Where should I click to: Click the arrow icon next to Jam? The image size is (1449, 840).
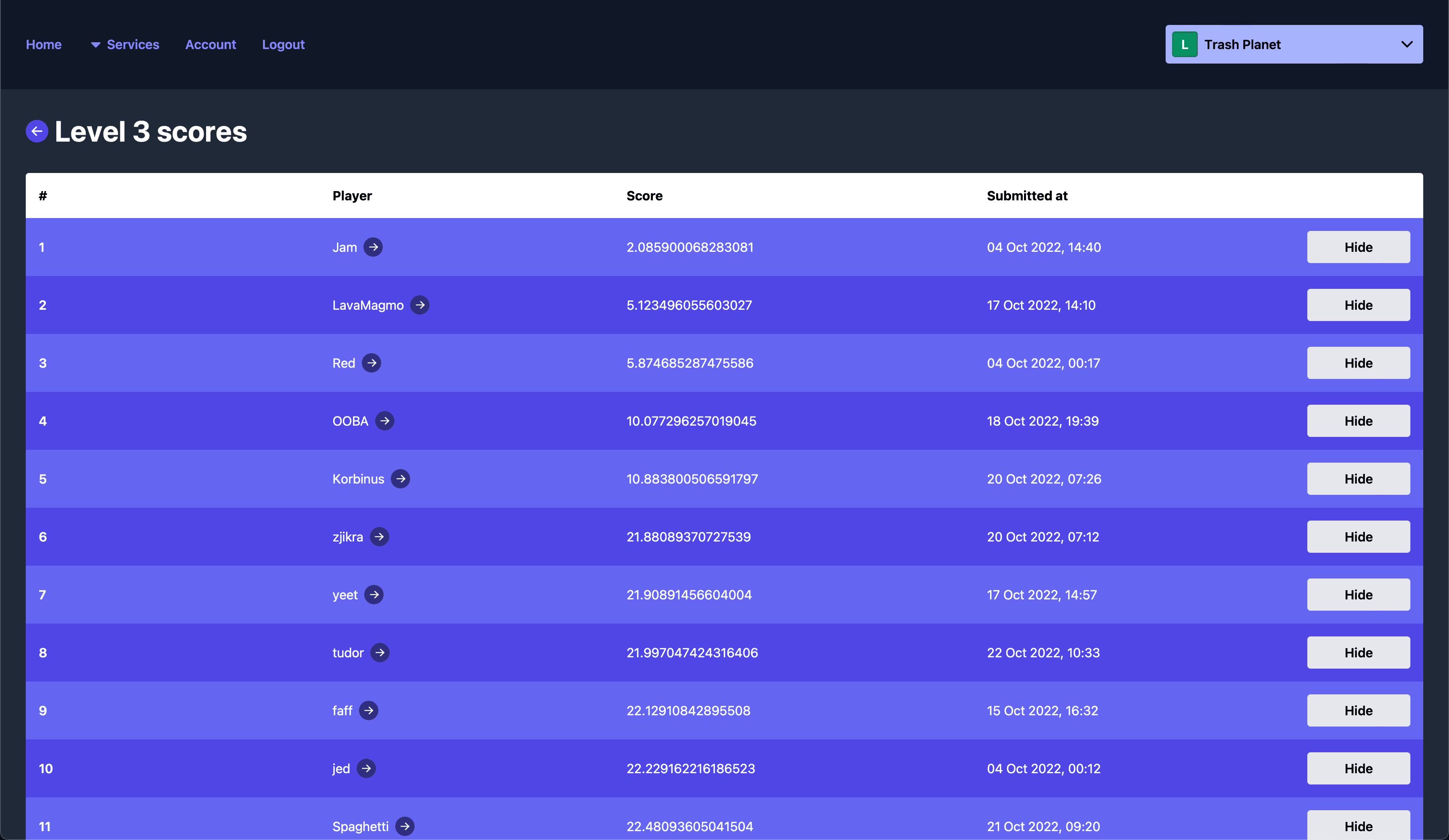coord(373,246)
